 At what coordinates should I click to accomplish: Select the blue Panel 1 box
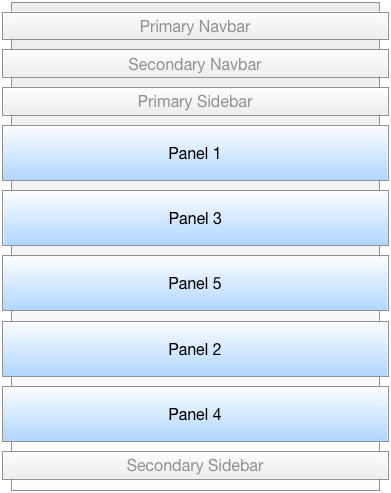(195, 153)
